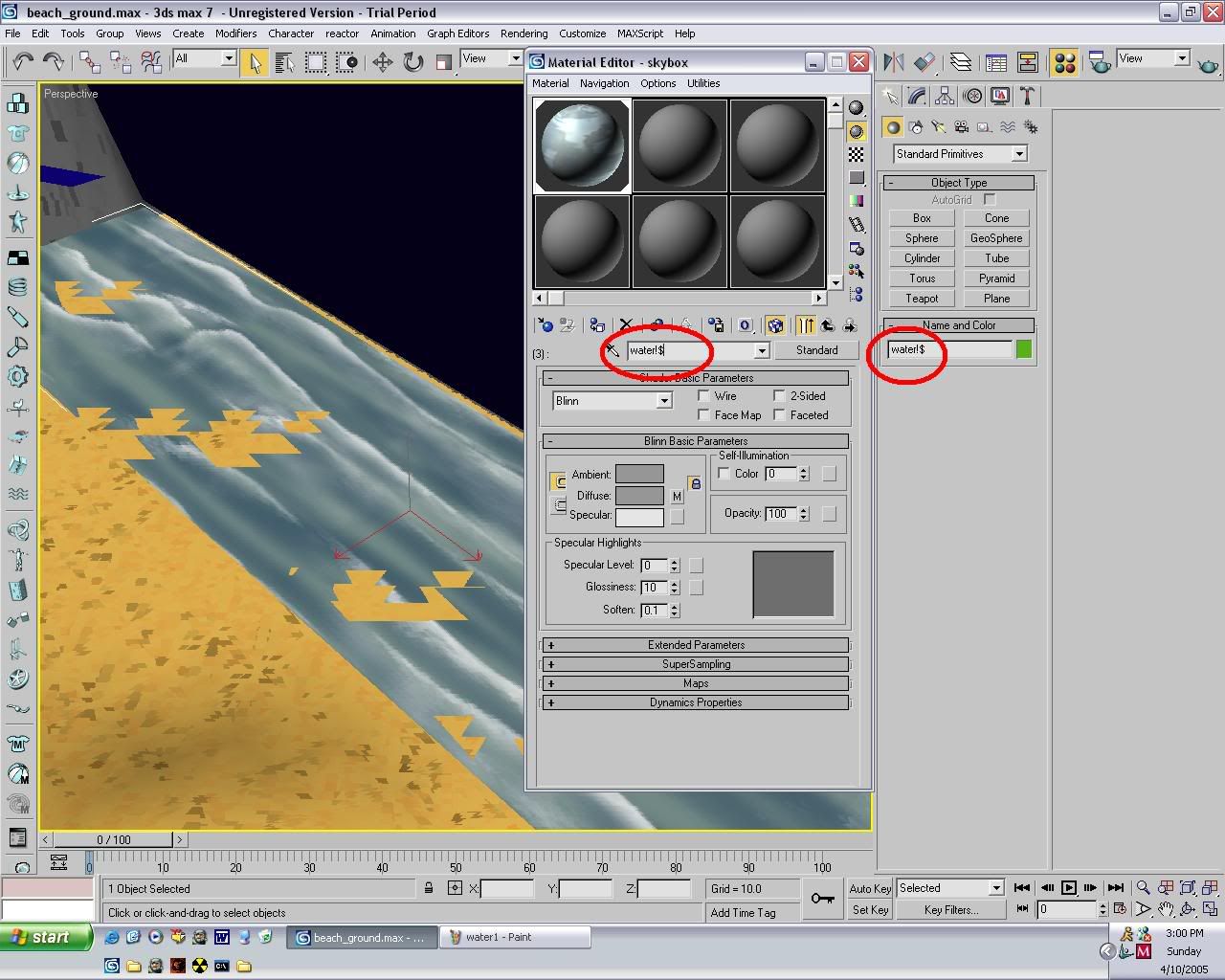The image size is (1225, 980).
Task: Show the Cameras creation category
Action: [x=962, y=126]
